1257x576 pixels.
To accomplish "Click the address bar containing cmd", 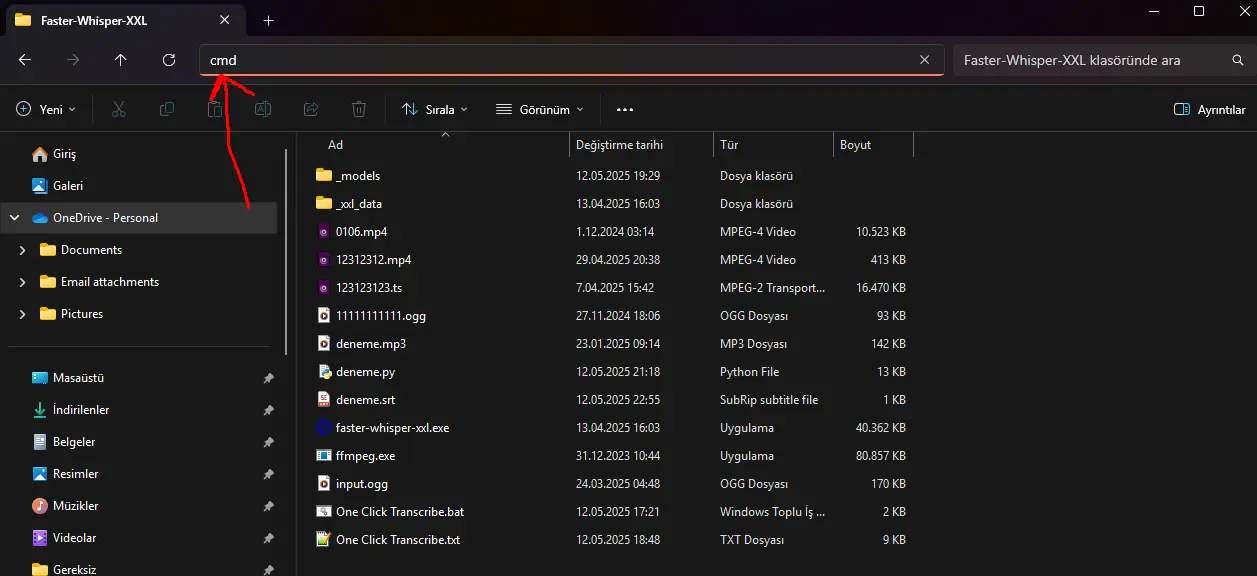I will click(571, 60).
